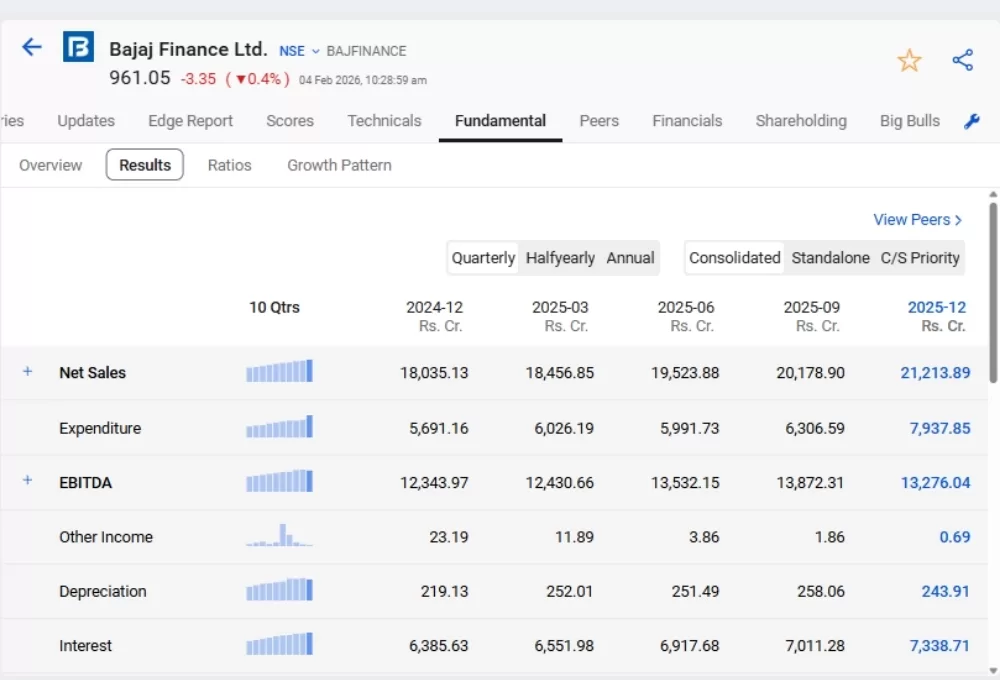Bookmark stock using the star icon
The height and width of the screenshot is (680, 1000).
909,60
